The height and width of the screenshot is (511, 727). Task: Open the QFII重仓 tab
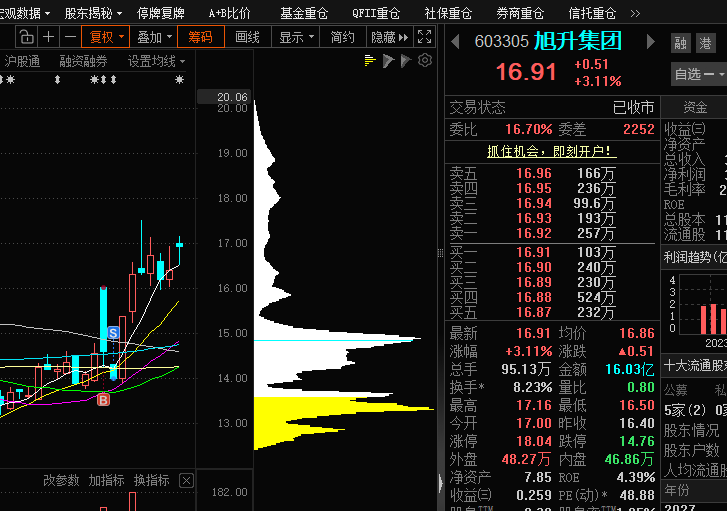click(x=376, y=13)
